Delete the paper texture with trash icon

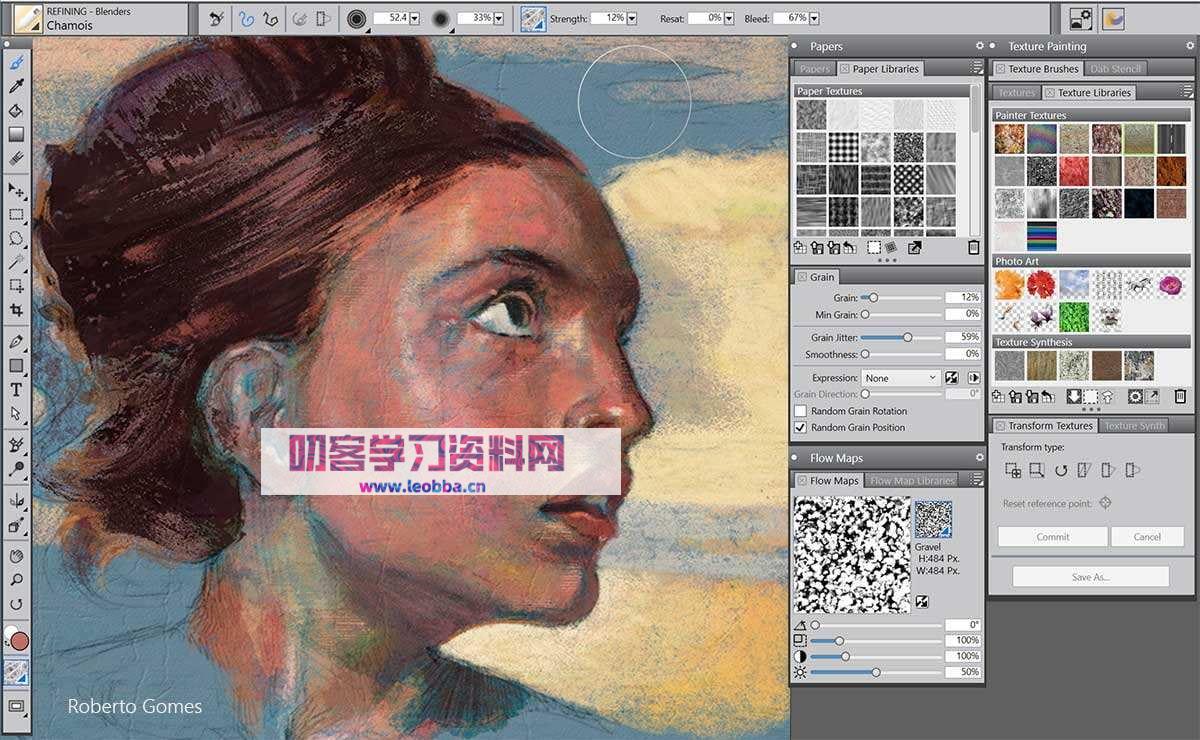[974, 247]
